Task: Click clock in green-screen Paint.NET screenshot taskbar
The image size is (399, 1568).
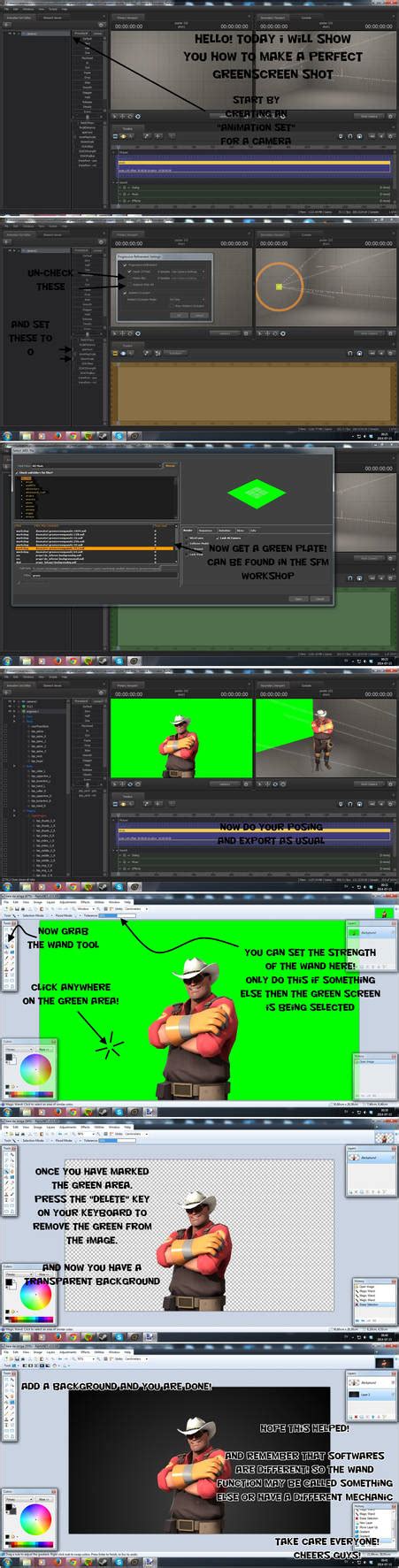Action: [386, 1114]
